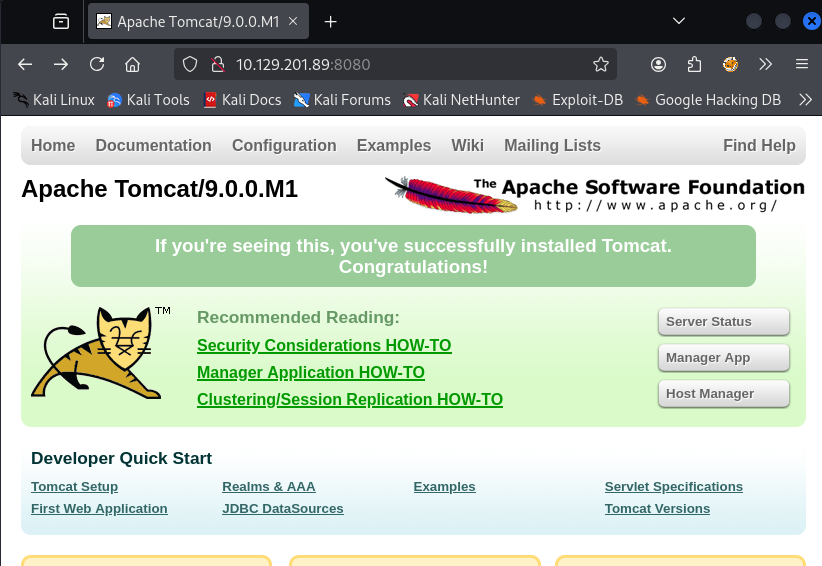This screenshot has width=822, height=566.
Task: Click the browser back arrow
Action: 25,64
